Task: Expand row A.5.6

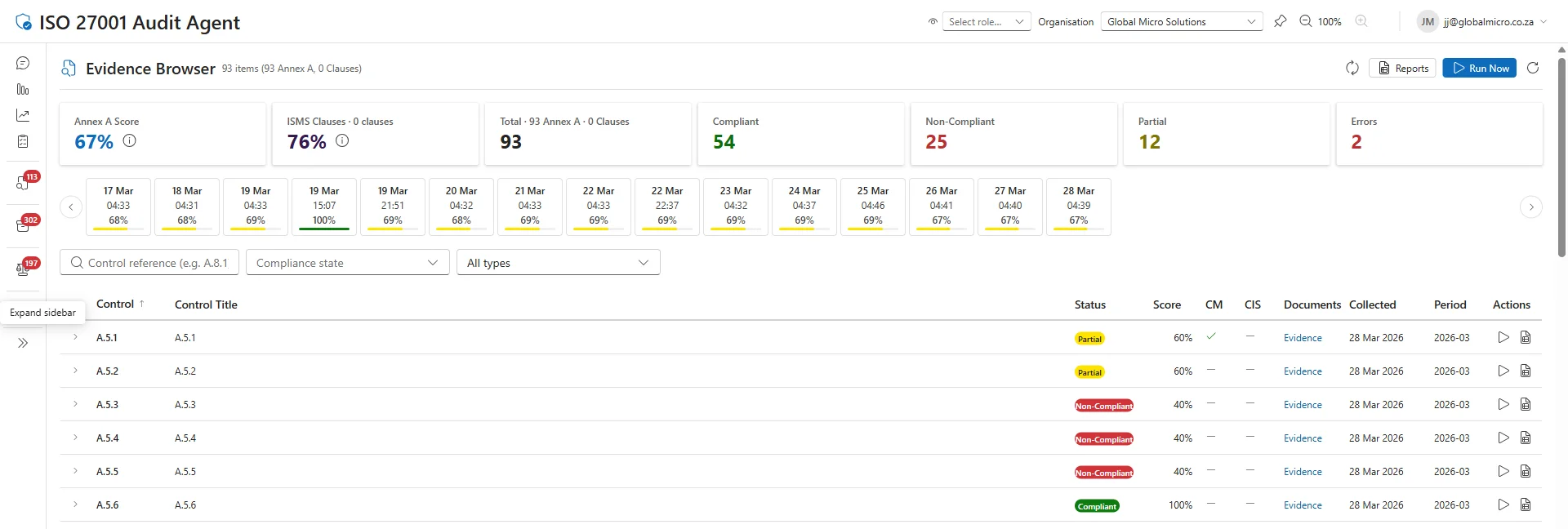Action: [75, 505]
